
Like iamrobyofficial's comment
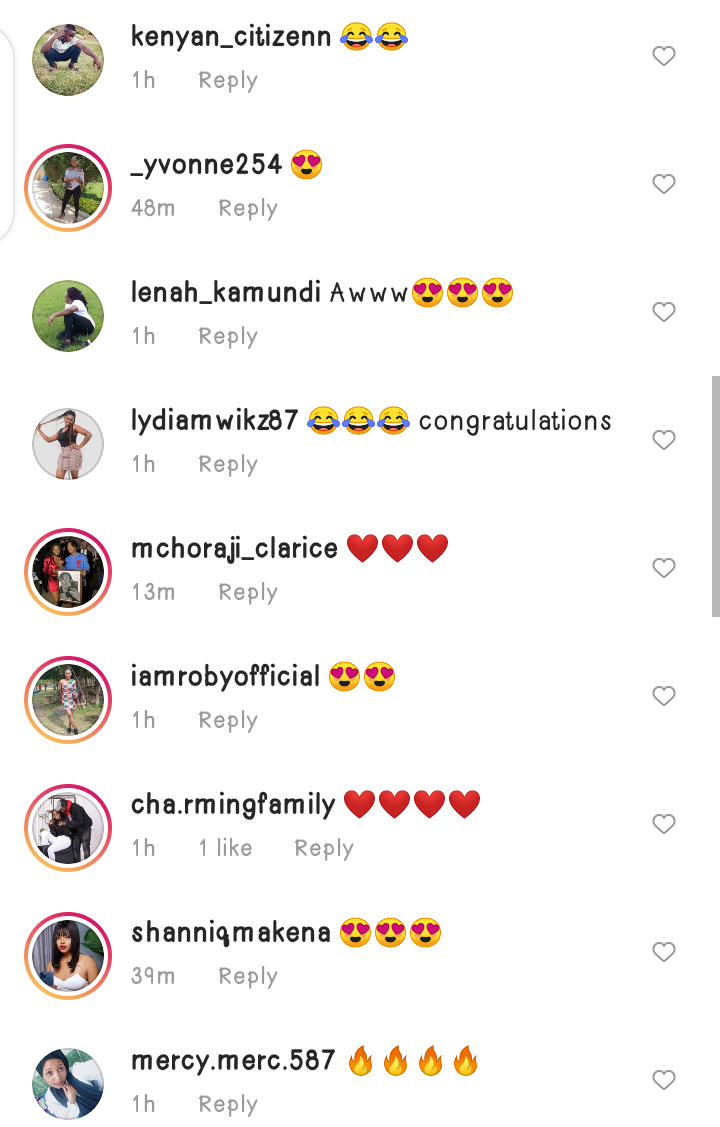pos(663,696)
